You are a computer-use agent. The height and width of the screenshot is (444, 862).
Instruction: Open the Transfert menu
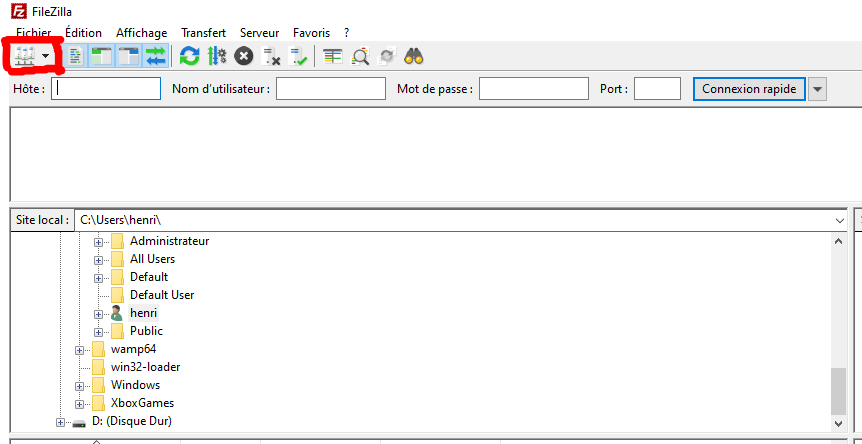[x=203, y=33]
